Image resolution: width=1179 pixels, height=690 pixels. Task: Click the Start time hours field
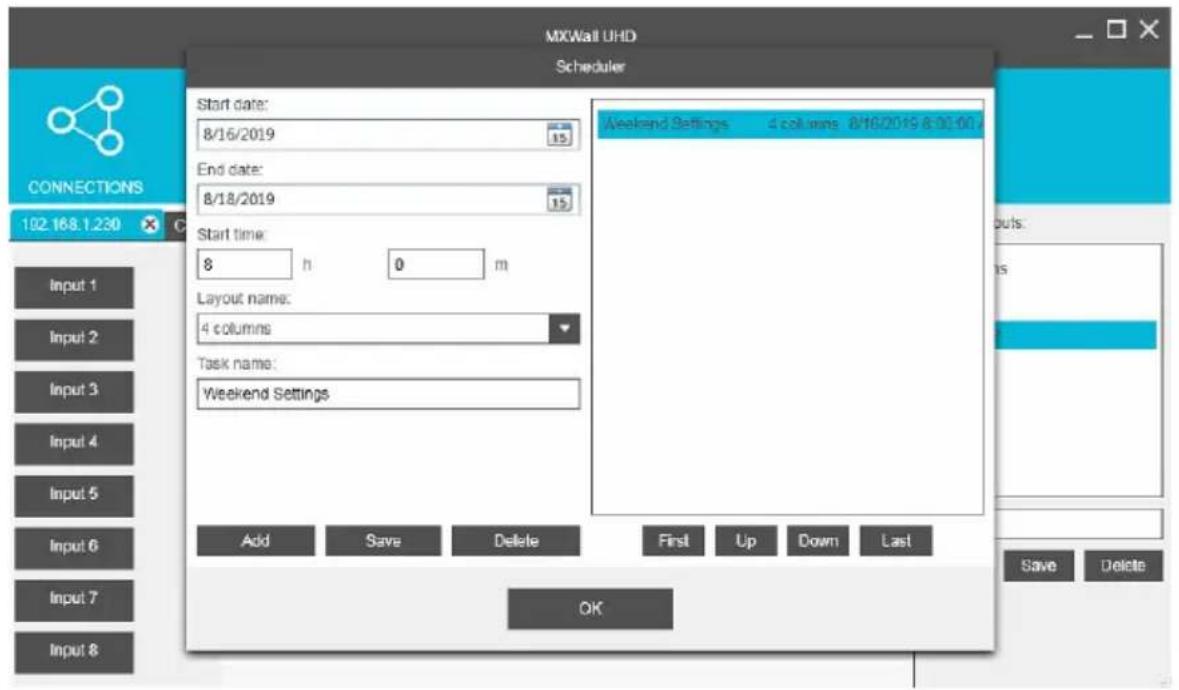(244, 265)
